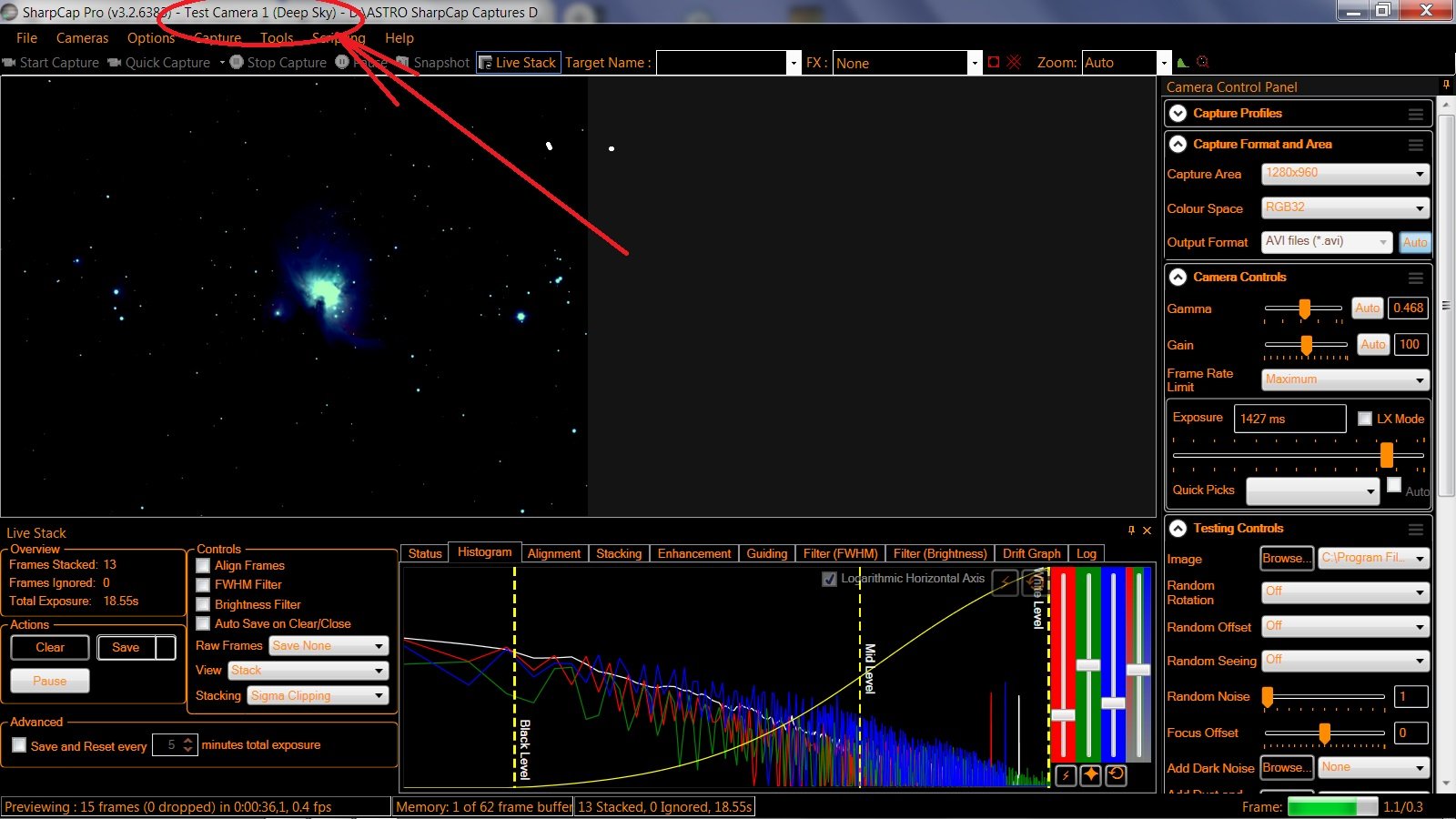The height and width of the screenshot is (819, 1456).
Task: Expand the Capture Profiles section chevron
Action: [1178, 114]
